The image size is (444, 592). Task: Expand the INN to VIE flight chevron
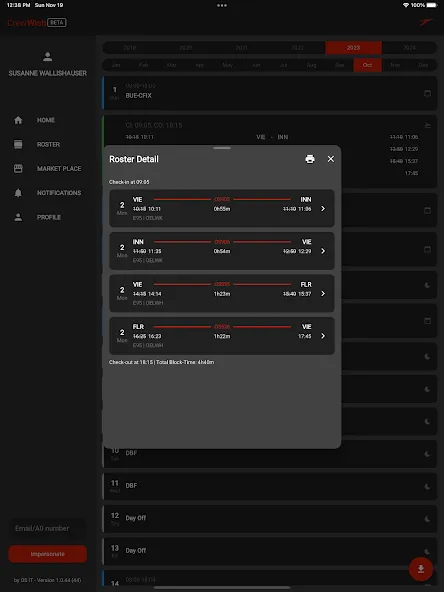(x=323, y=251)
